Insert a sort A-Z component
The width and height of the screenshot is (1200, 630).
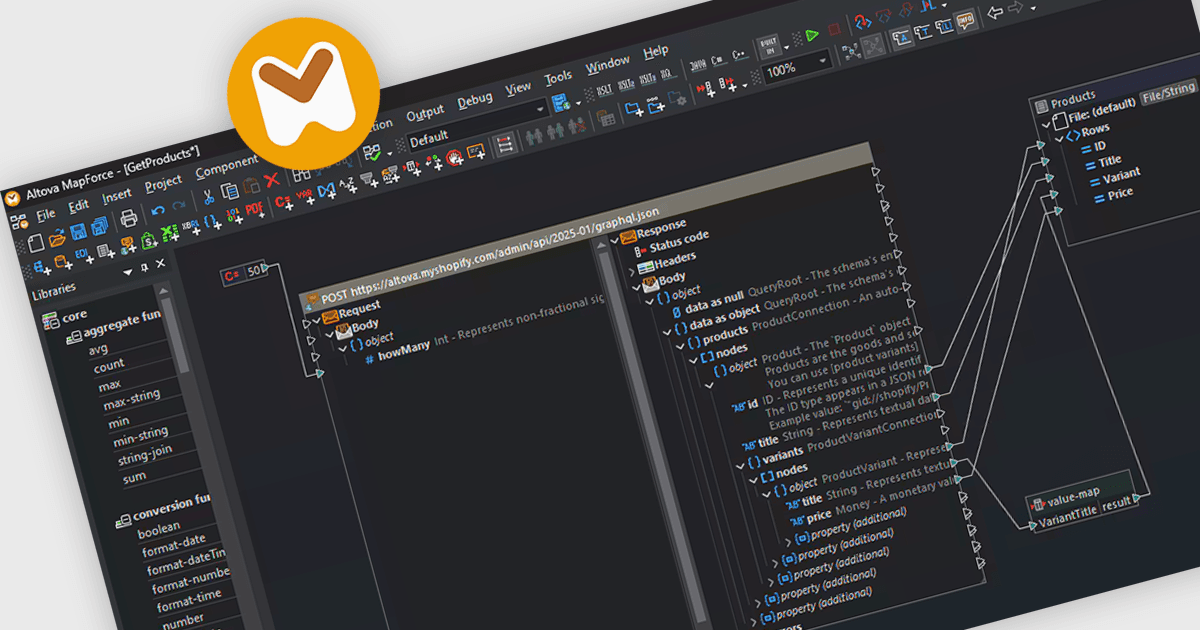tap(347, 185)
